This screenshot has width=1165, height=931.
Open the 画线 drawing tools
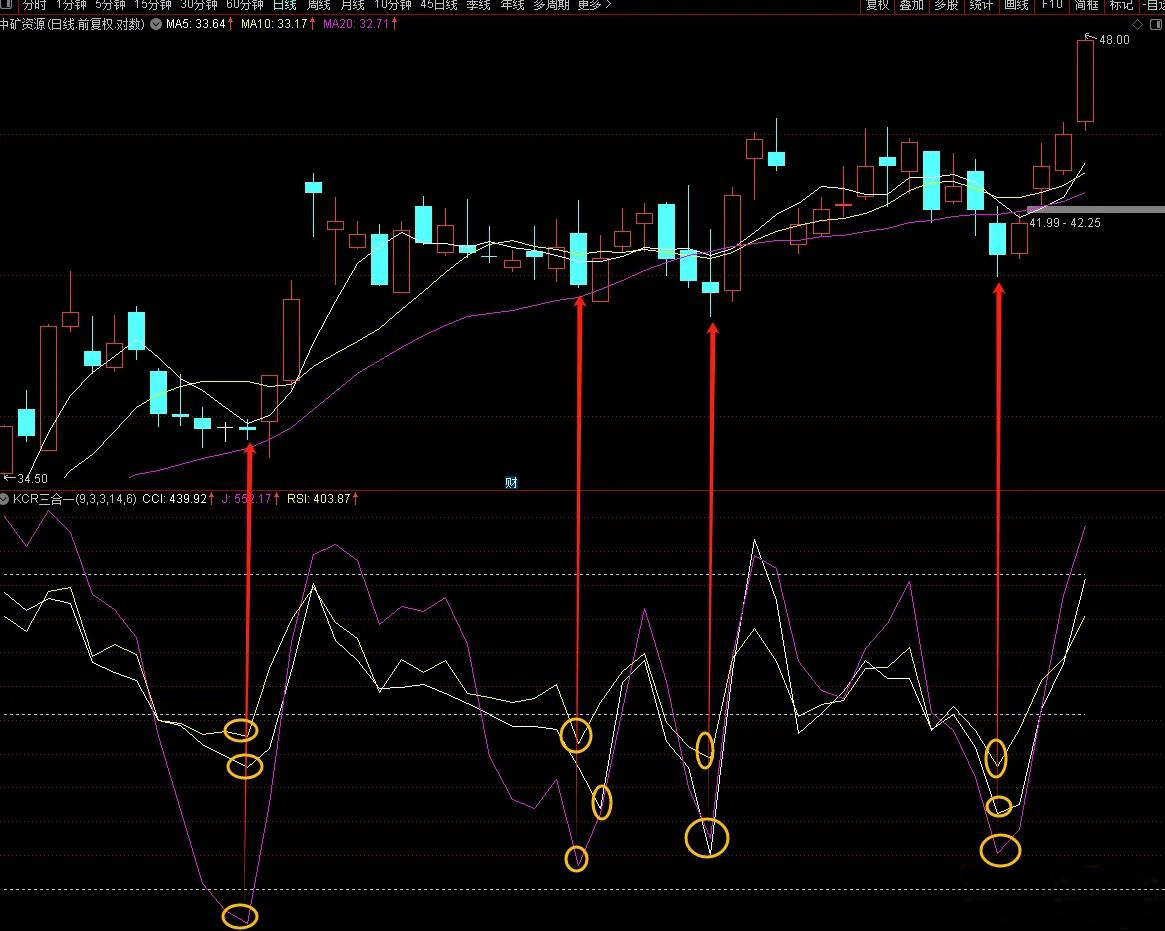(1016, 5)
